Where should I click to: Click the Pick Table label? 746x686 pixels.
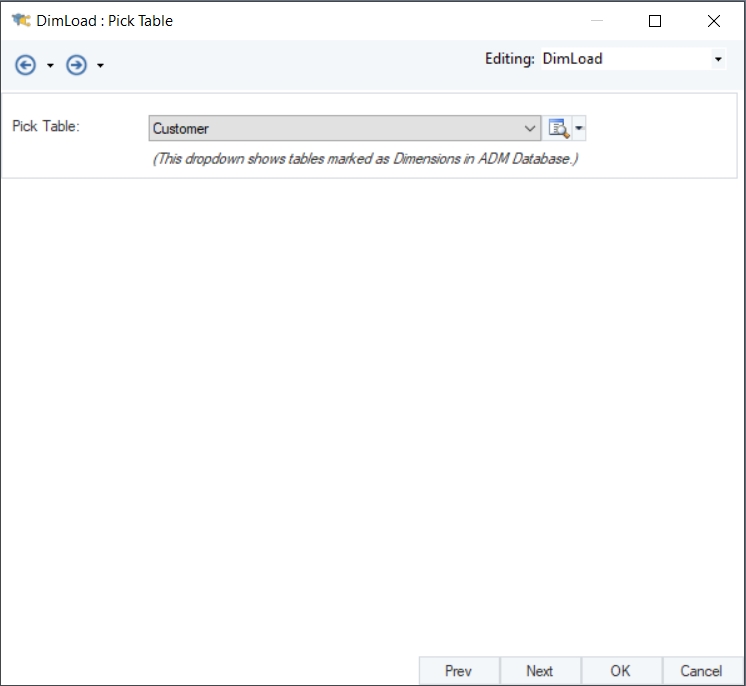pyautogui.click(x=46, y=126)
